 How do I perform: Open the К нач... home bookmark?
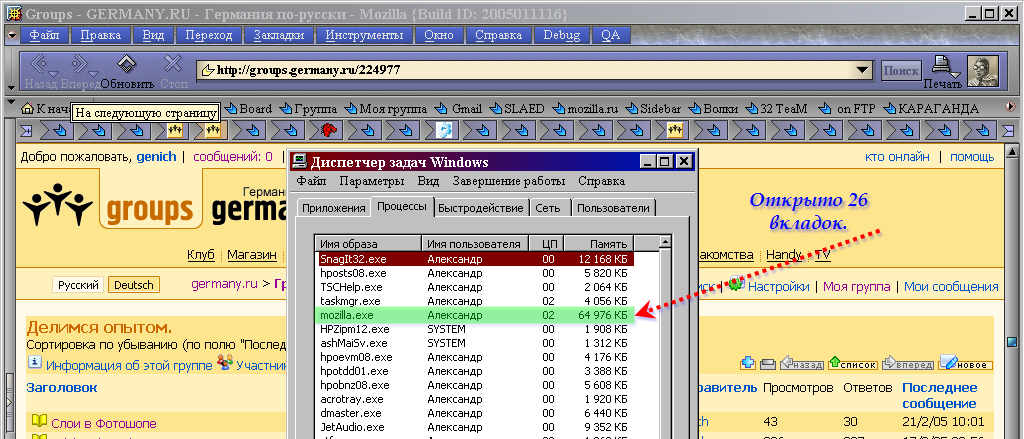click(44, 108)
